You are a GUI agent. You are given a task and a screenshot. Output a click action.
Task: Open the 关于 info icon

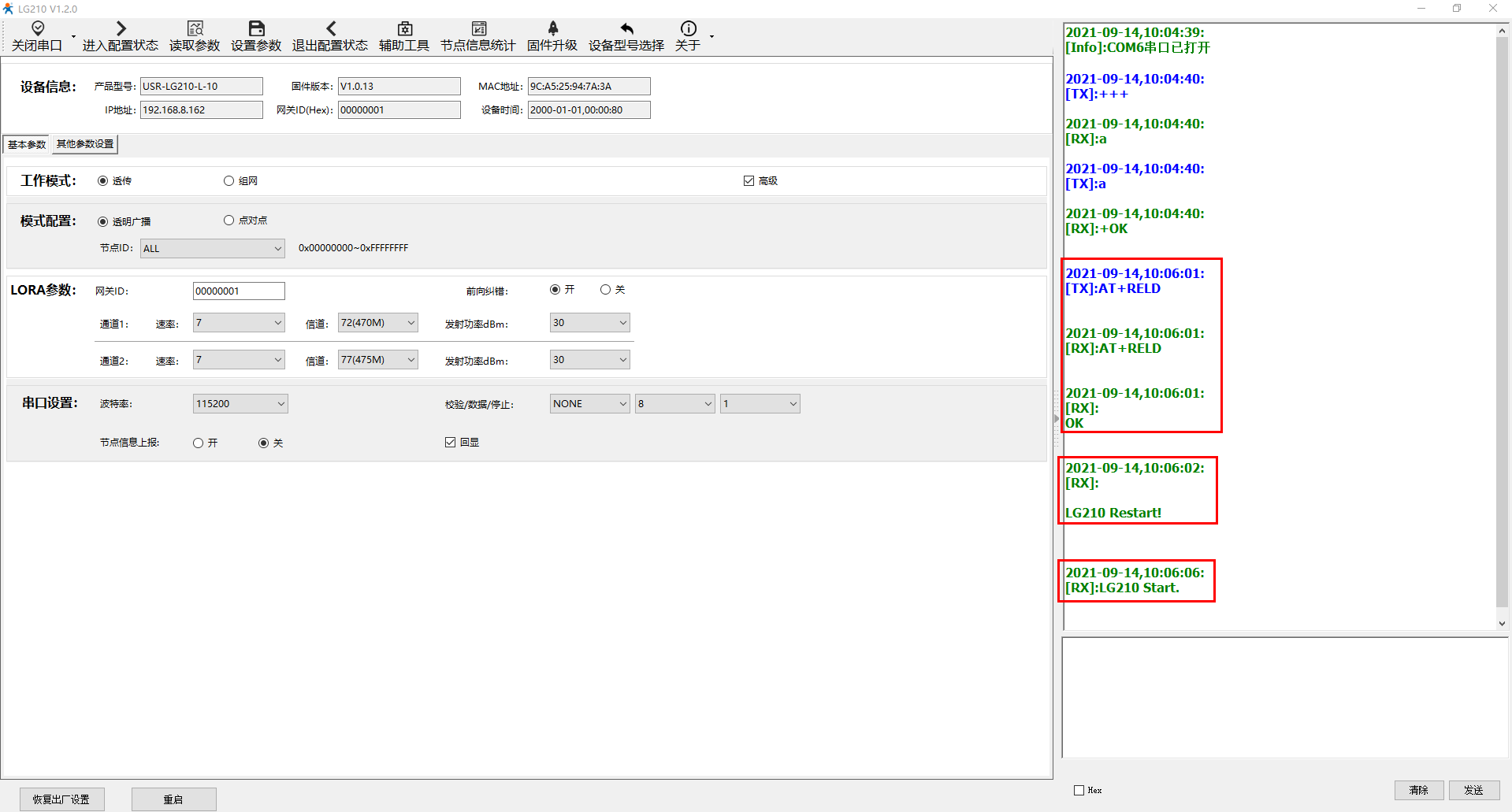(x=688, y=29)
